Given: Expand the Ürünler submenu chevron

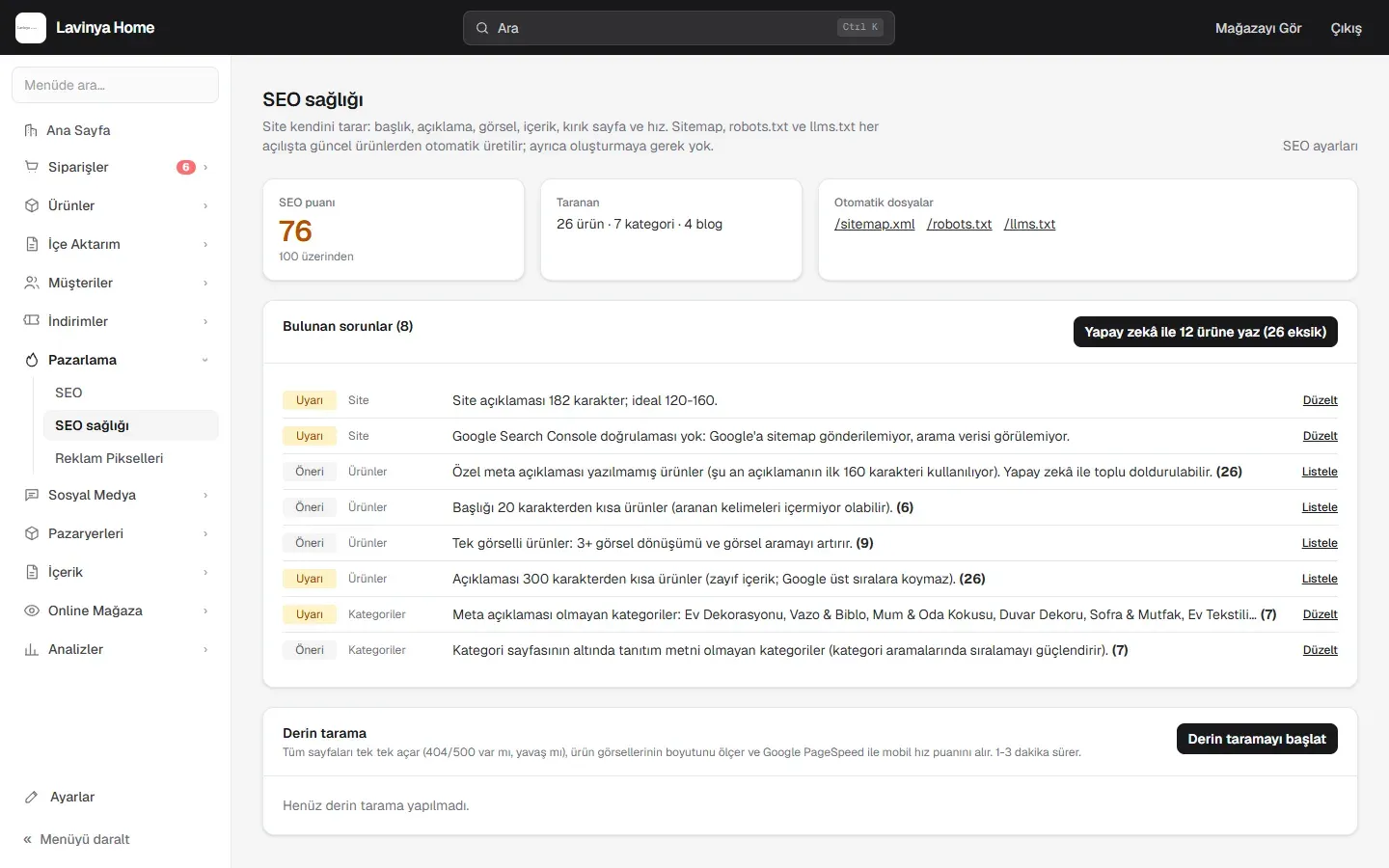Looking at the screenshot, I should [205, 205].
